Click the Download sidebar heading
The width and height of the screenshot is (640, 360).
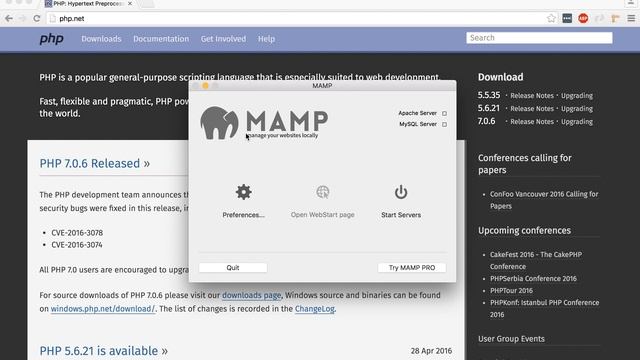point(500,77)
